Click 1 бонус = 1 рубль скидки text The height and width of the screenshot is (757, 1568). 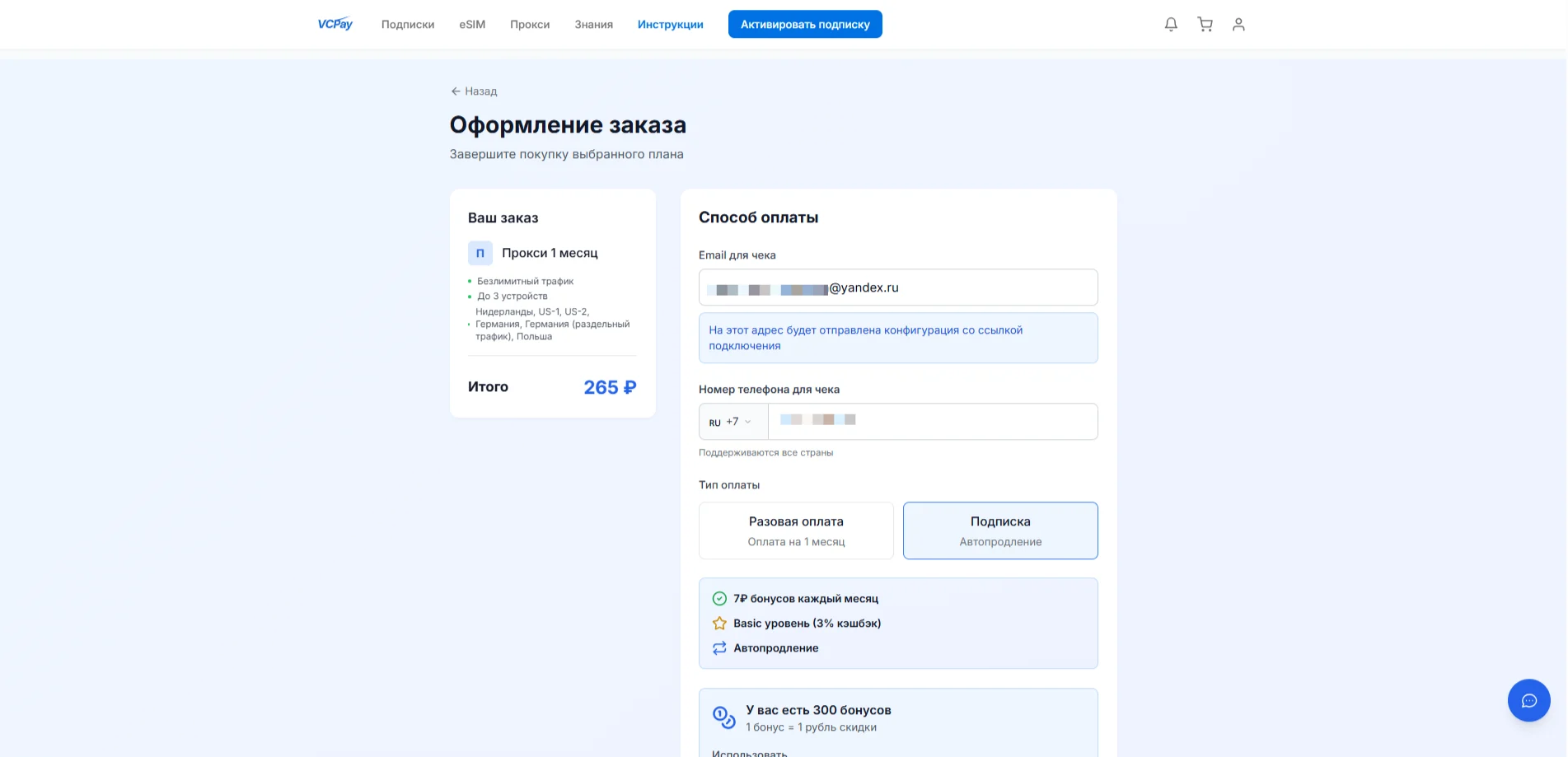coord(811,727)
